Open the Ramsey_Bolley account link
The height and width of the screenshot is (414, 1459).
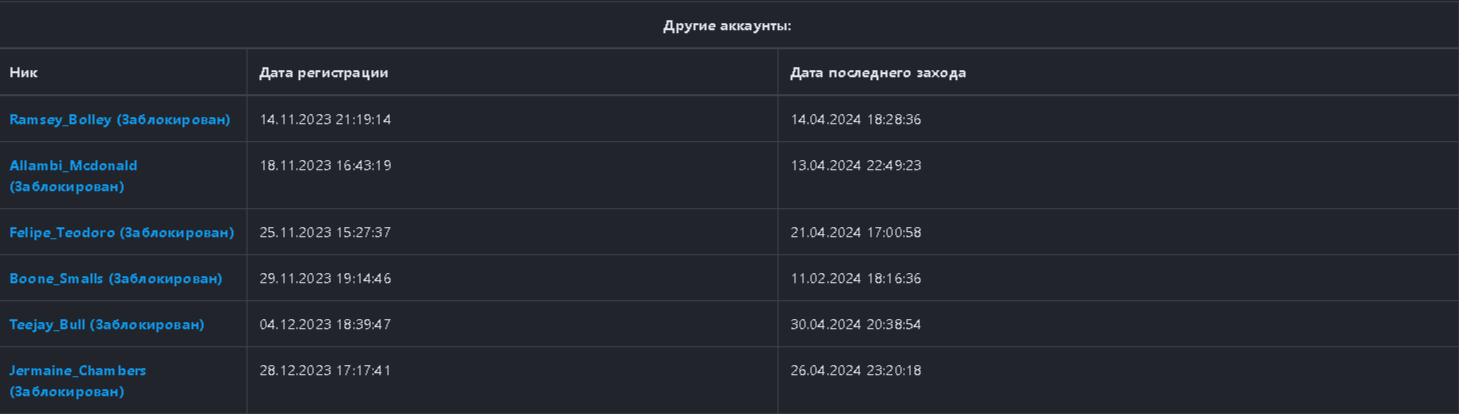[119, 119]
